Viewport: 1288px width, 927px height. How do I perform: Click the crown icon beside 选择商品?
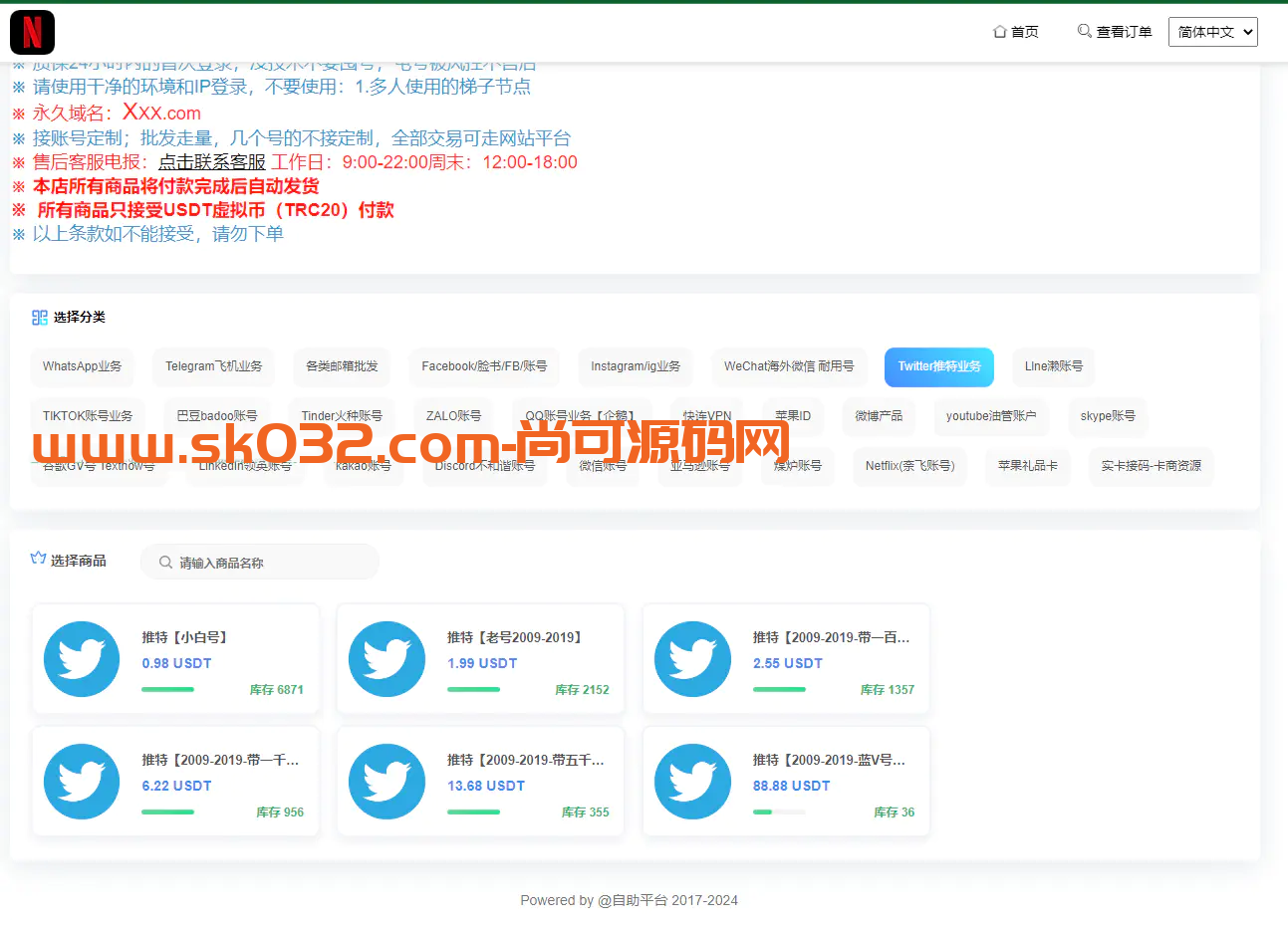[39, 559]
